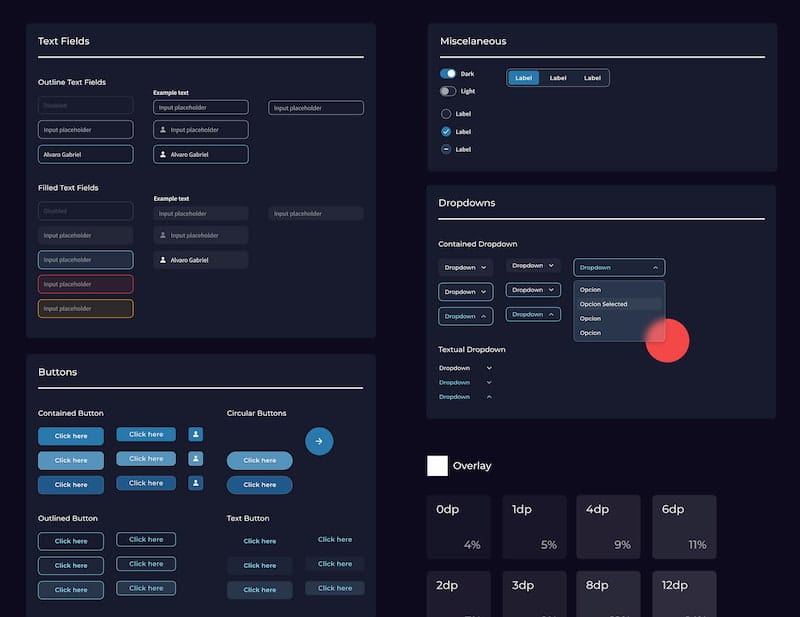Screen dimensions: 800x617
Task: Collapse the blue Textual Dropdown with up chevron
Action: click(x=465, y=397)
